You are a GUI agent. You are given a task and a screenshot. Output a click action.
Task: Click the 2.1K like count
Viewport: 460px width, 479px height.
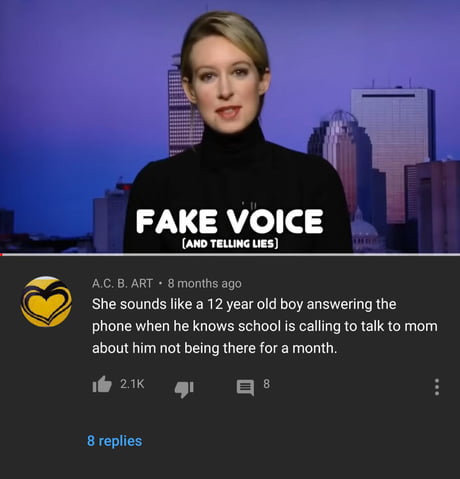[132, 384]
